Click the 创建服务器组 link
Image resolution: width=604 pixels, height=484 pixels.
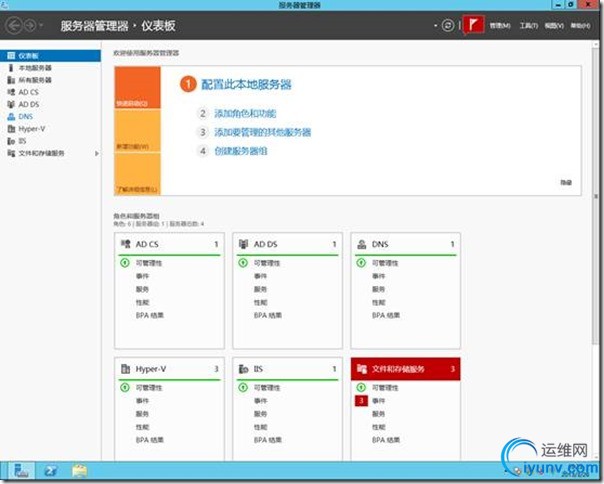click(x=241, y=151)
